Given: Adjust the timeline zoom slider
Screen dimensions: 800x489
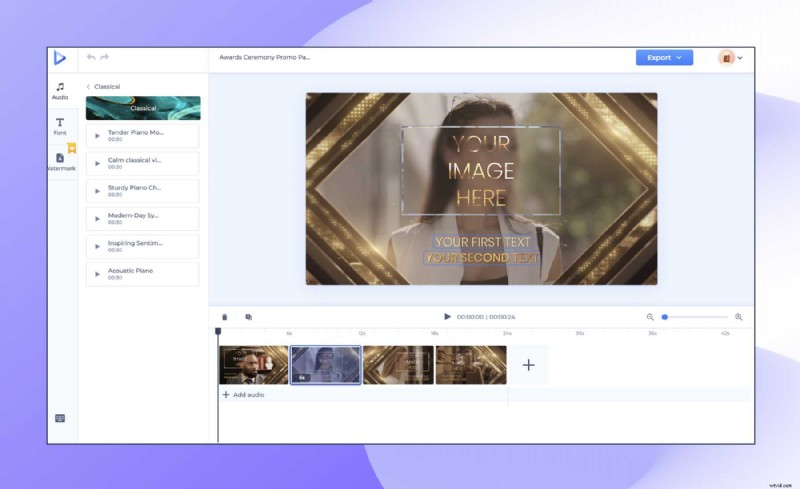Looking at the screenshot, I should coord(665,317).
